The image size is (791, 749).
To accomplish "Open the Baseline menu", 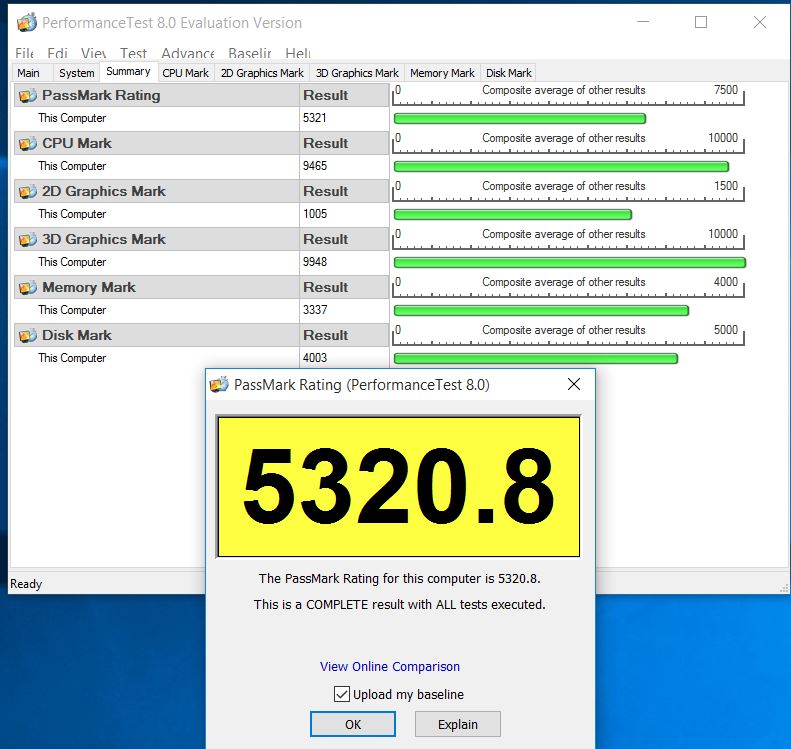I will tap(250, 53).
